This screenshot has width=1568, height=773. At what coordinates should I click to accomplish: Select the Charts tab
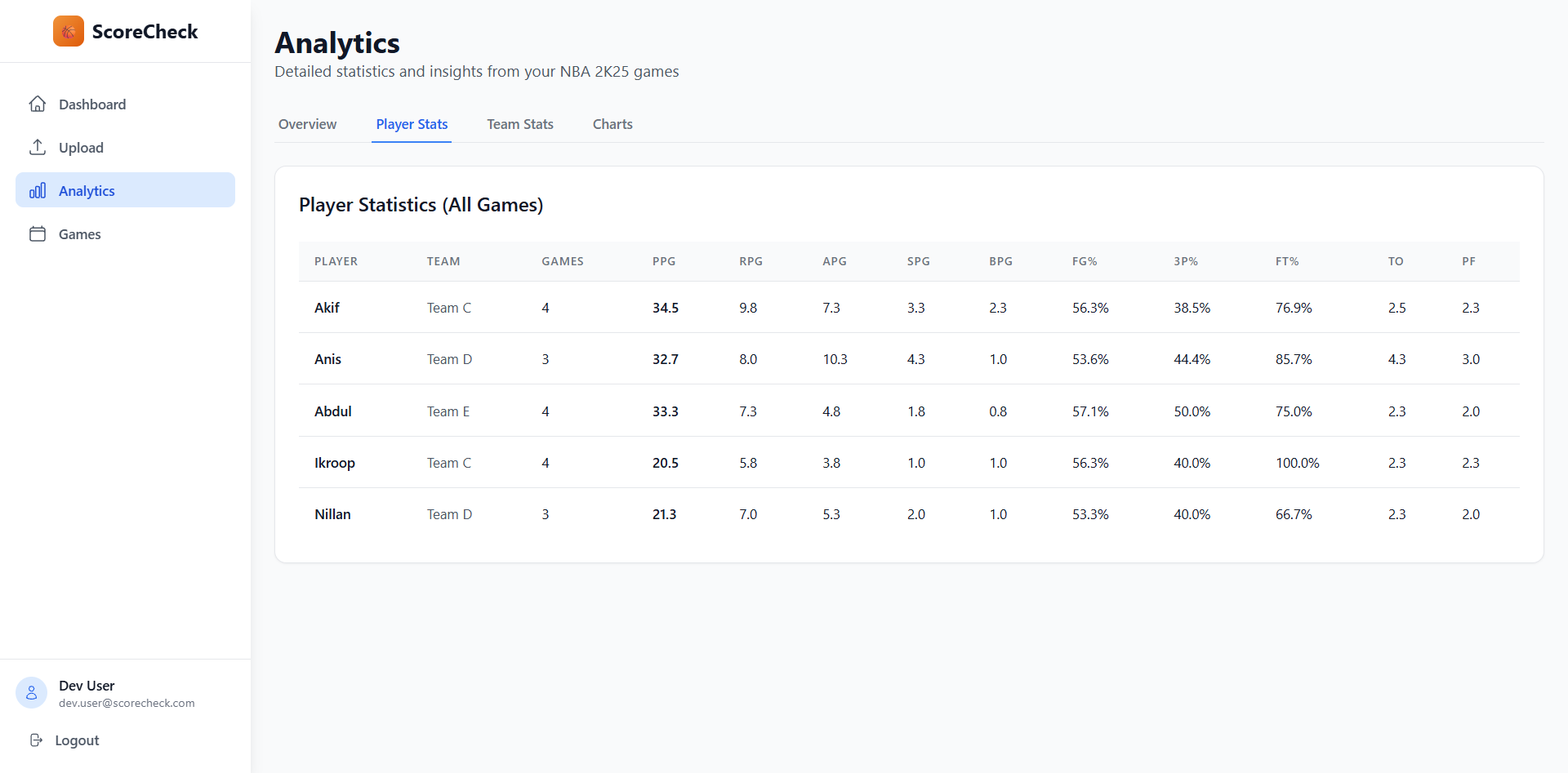click(x=612, y=124)
